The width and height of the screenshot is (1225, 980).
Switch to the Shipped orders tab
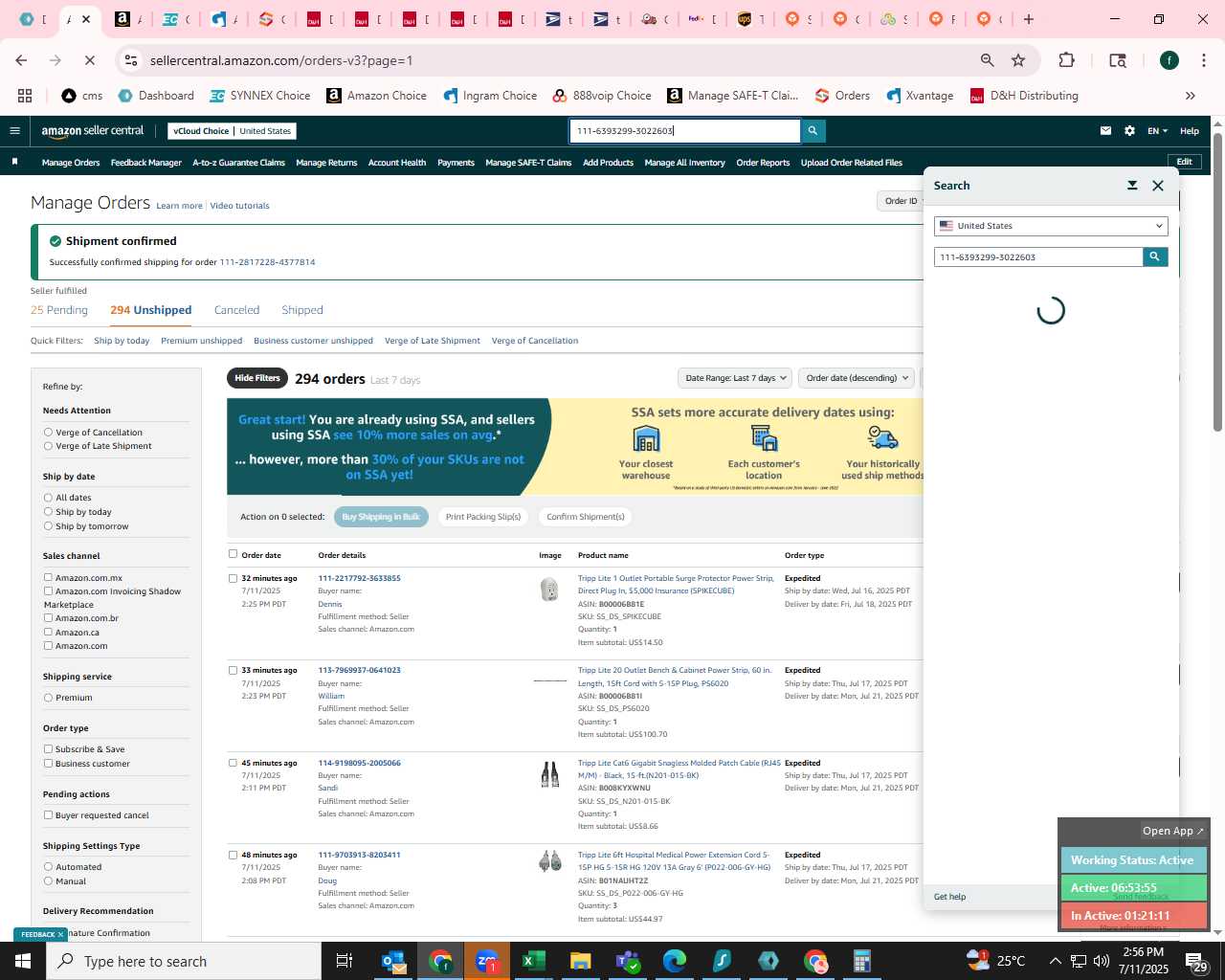(x=302, y=310)
